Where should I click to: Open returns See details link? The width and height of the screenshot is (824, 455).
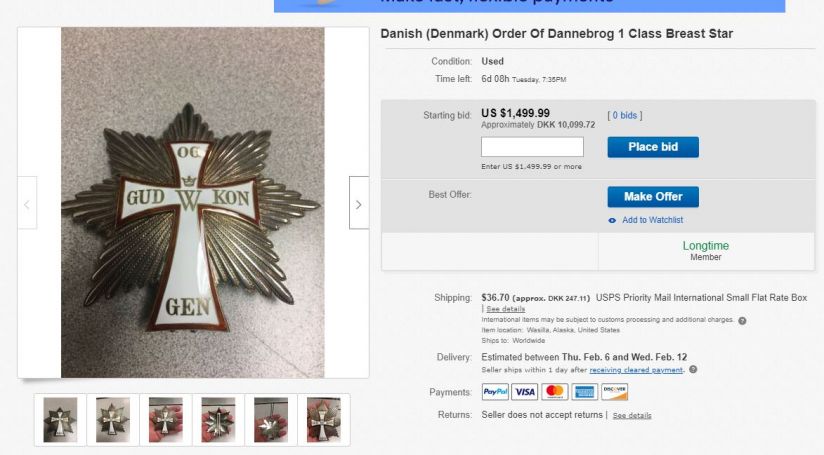pos(632,416)
